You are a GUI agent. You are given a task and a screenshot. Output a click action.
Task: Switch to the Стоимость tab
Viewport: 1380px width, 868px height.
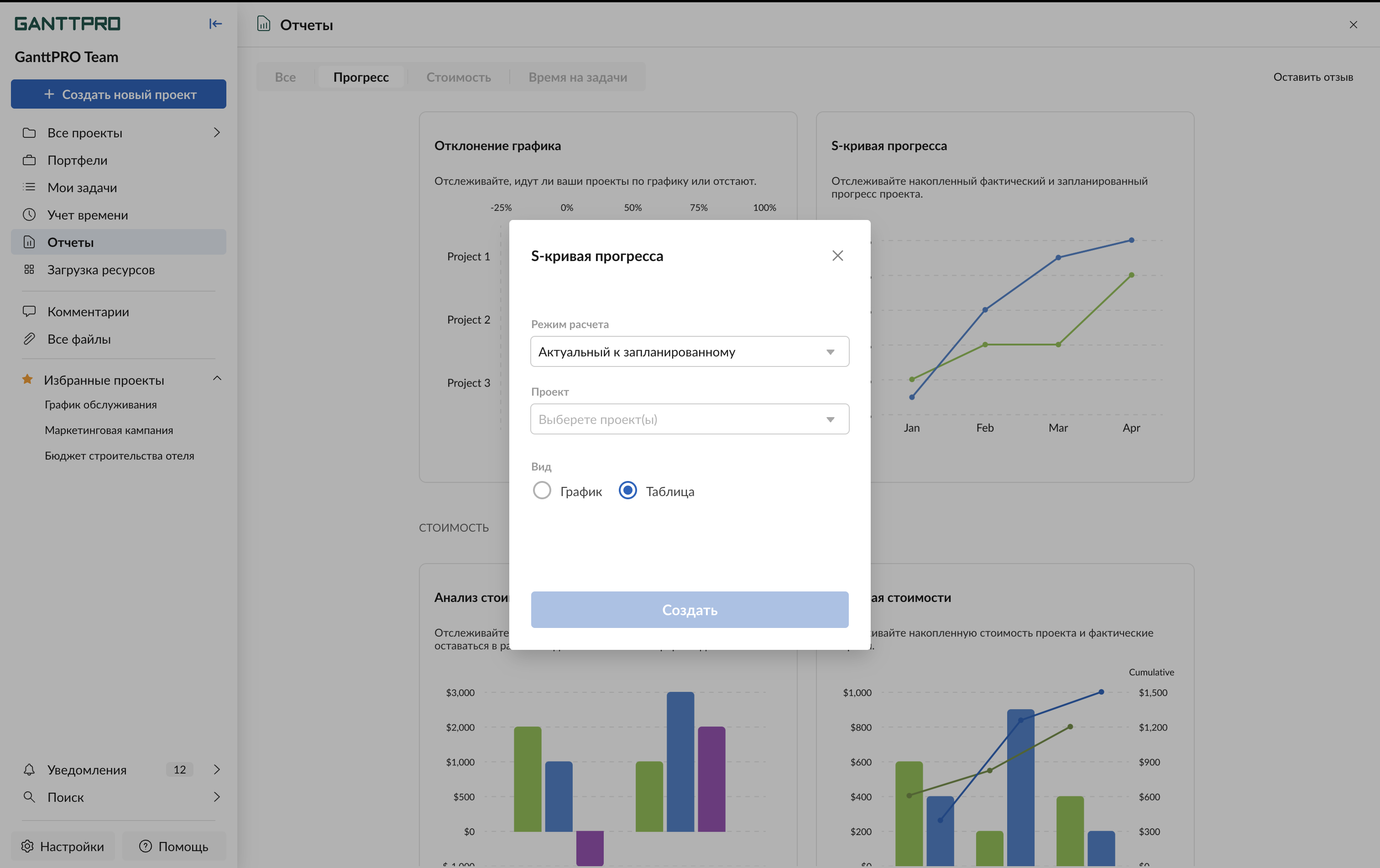(x=459, y=77)
